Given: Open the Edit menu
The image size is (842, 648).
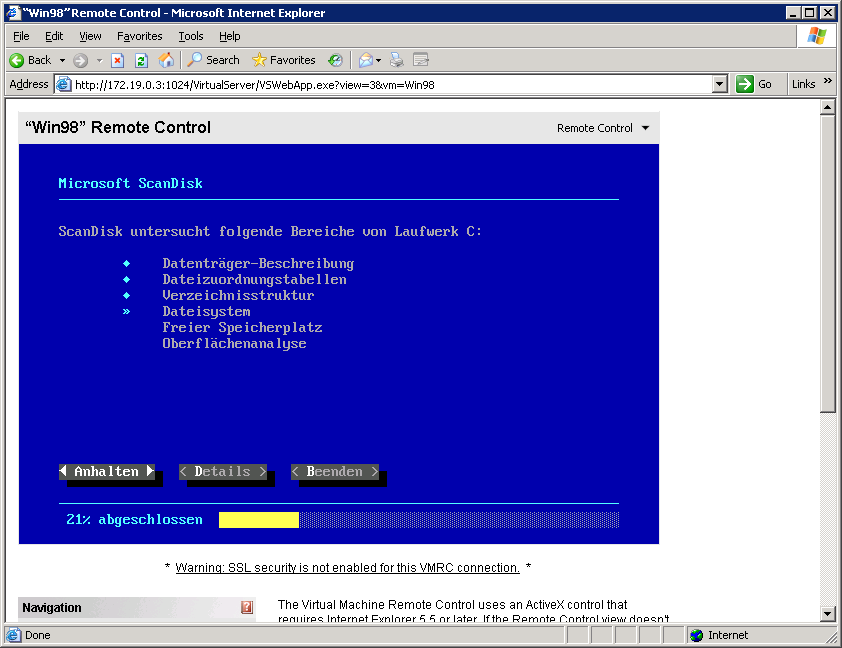Looking at the screenshot, I should 54,36.
